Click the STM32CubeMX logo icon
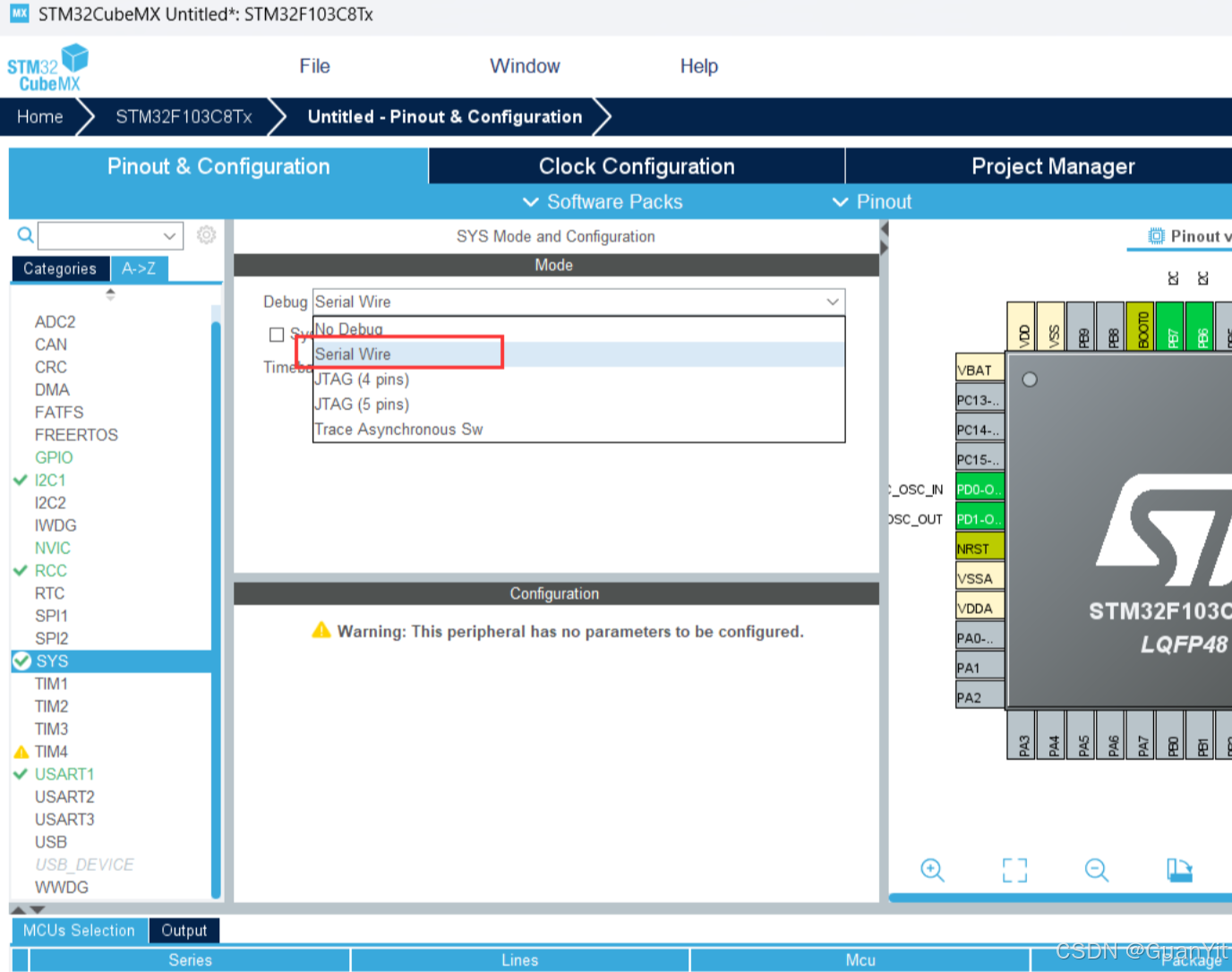 click(48, 68)
